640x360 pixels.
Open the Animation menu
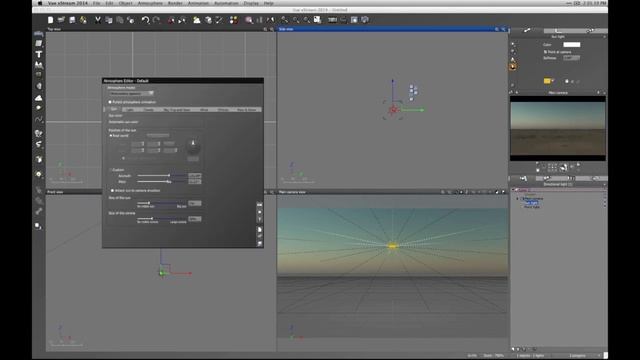click(198, 3)
